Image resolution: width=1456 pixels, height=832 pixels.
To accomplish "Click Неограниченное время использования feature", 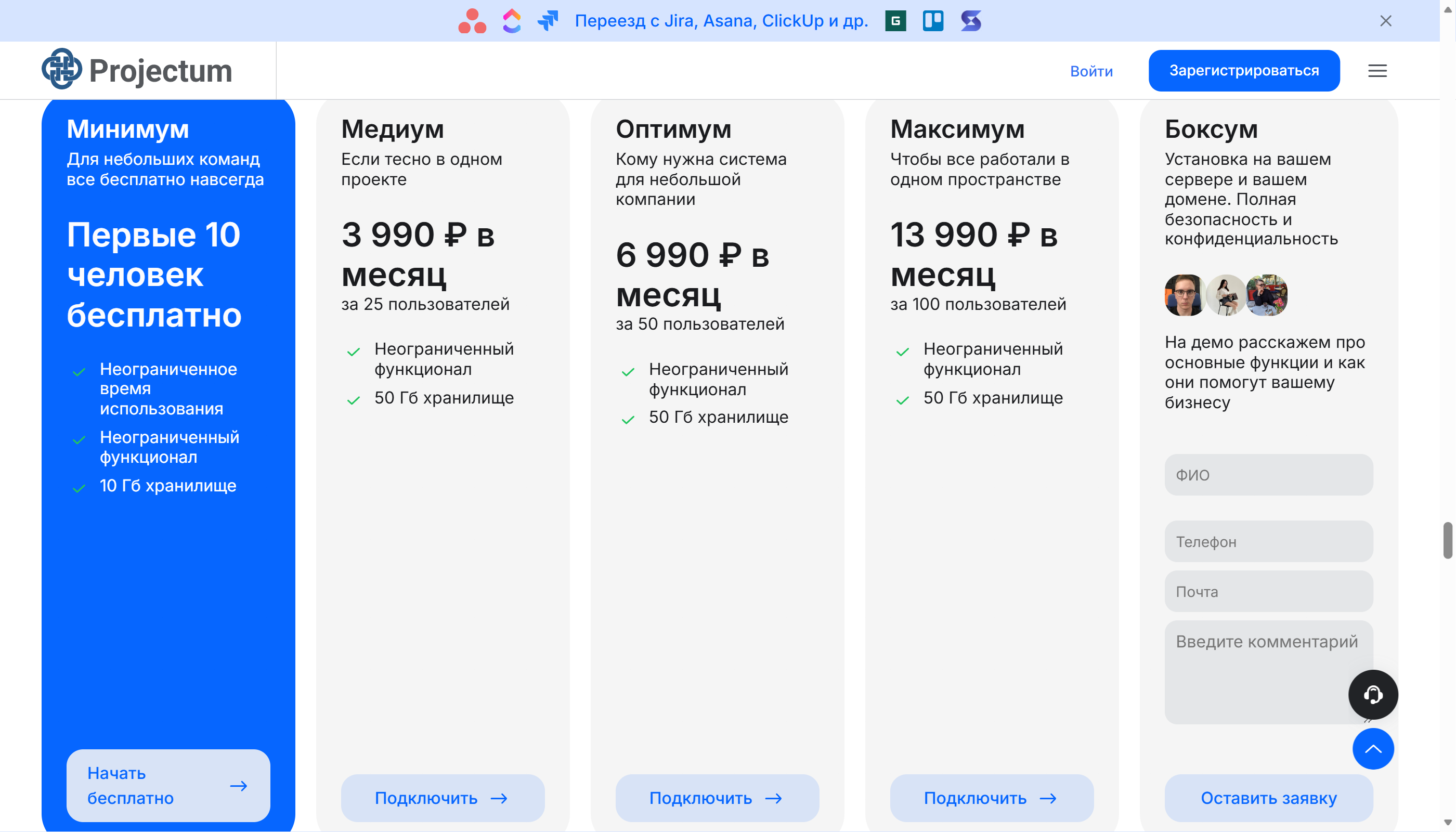I will [x=168, y=388].
